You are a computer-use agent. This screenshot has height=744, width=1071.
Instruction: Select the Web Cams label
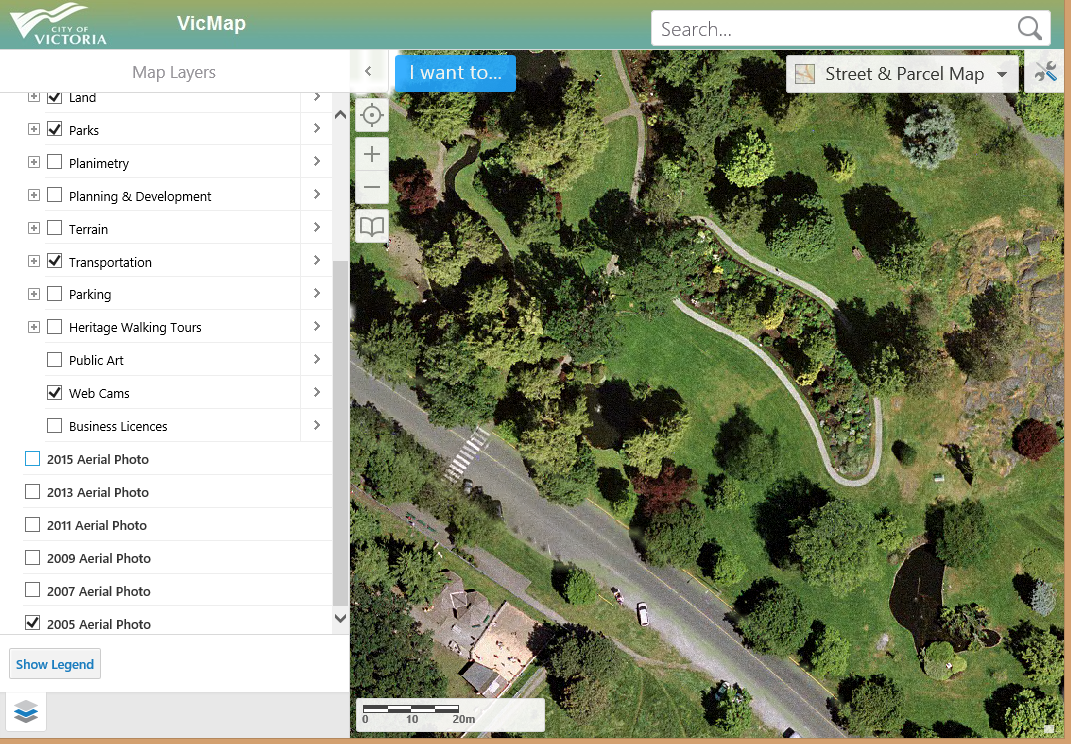click(99, 393)
